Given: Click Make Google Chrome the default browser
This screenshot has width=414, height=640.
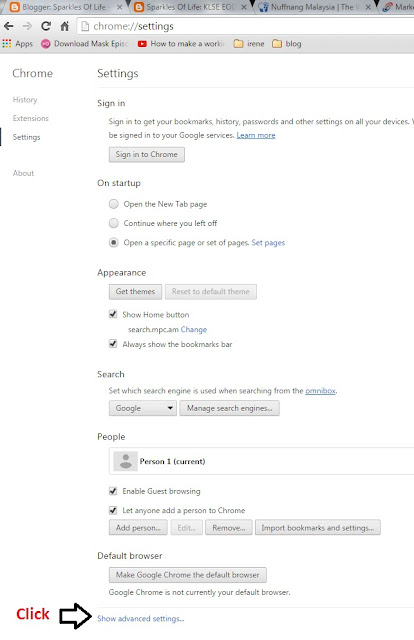Looking at the screenshot, I should [x=187, y=575].
